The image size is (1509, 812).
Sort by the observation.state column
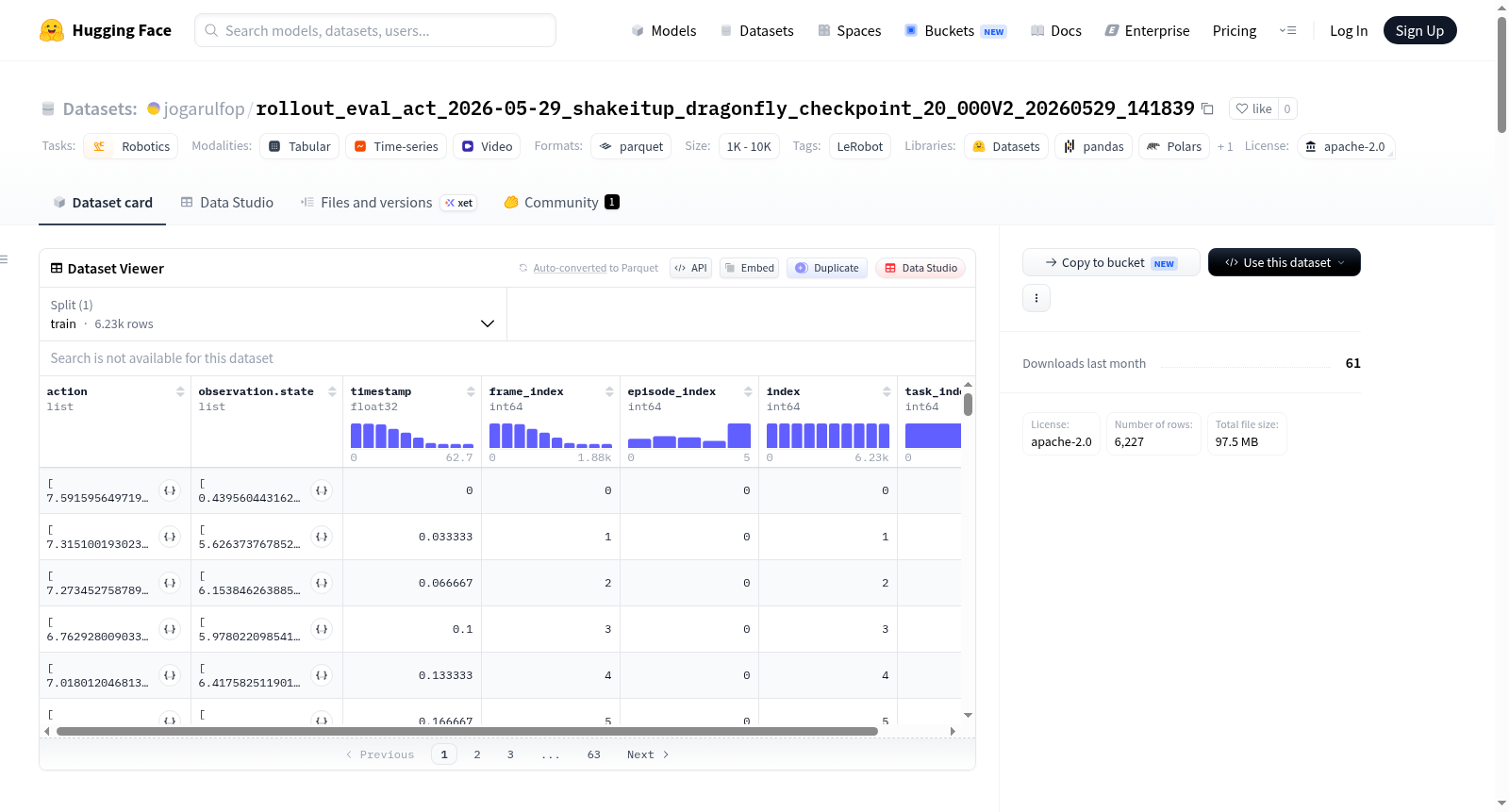click(332, 391)
